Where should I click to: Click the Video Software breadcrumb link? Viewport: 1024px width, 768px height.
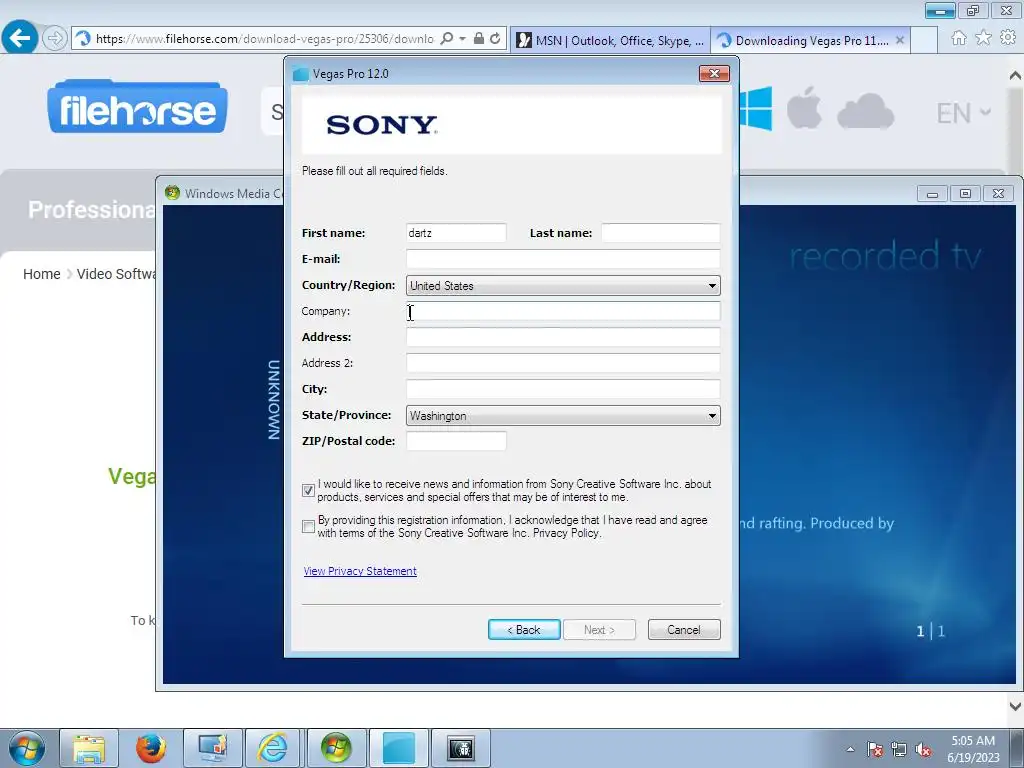pyautogui.click(x=116, y=274)
